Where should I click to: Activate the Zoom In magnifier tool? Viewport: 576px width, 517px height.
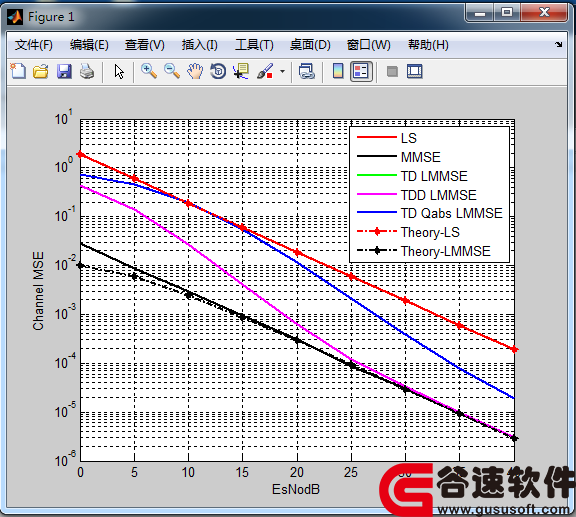click(x=149, y=71)
